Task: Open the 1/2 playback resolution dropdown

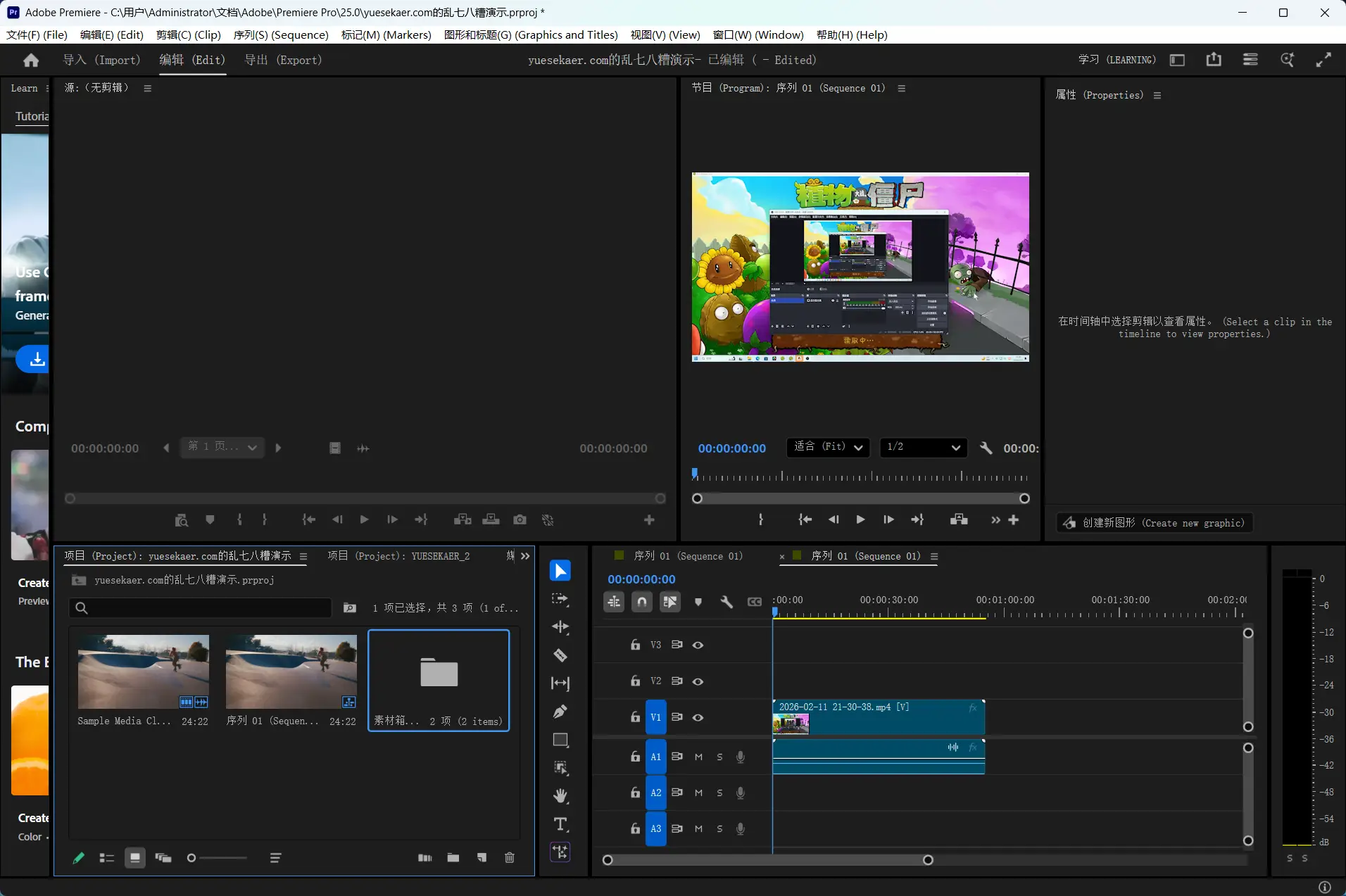Action: pyautogui.click(x=924, y=447)
